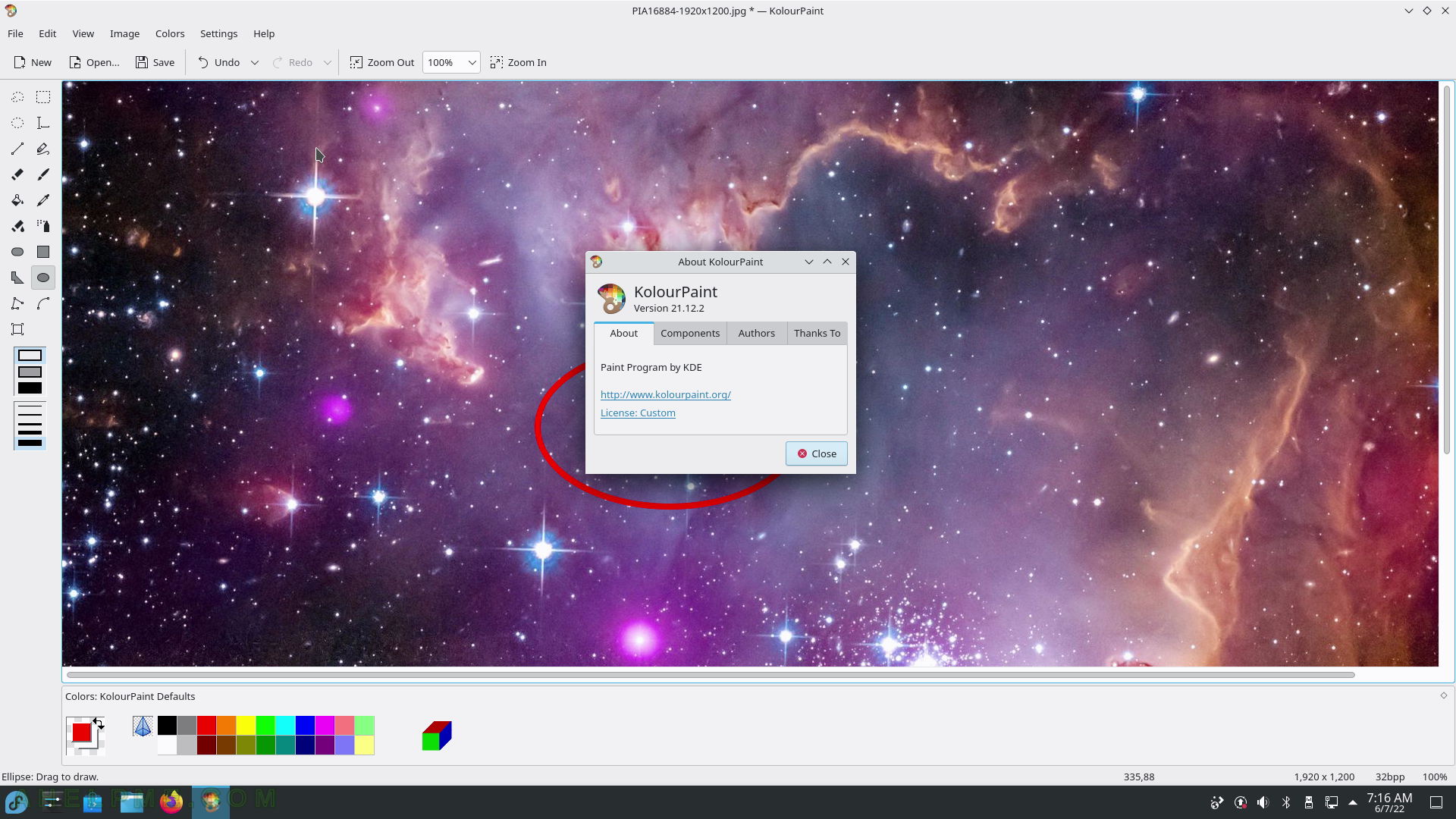Select the Flood Fill bucket tool

[x=17, y=200]
